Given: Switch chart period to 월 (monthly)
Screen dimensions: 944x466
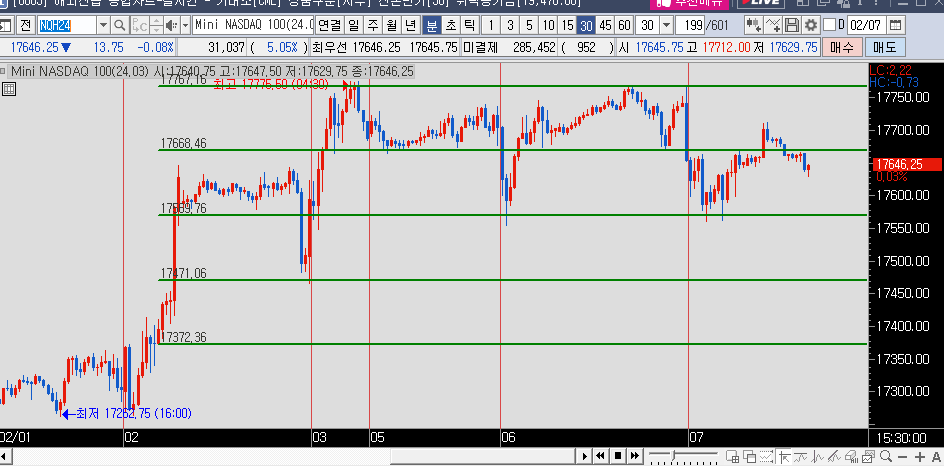Looking at the screenshot, I should pyautogui.click(x=391, y=25).
